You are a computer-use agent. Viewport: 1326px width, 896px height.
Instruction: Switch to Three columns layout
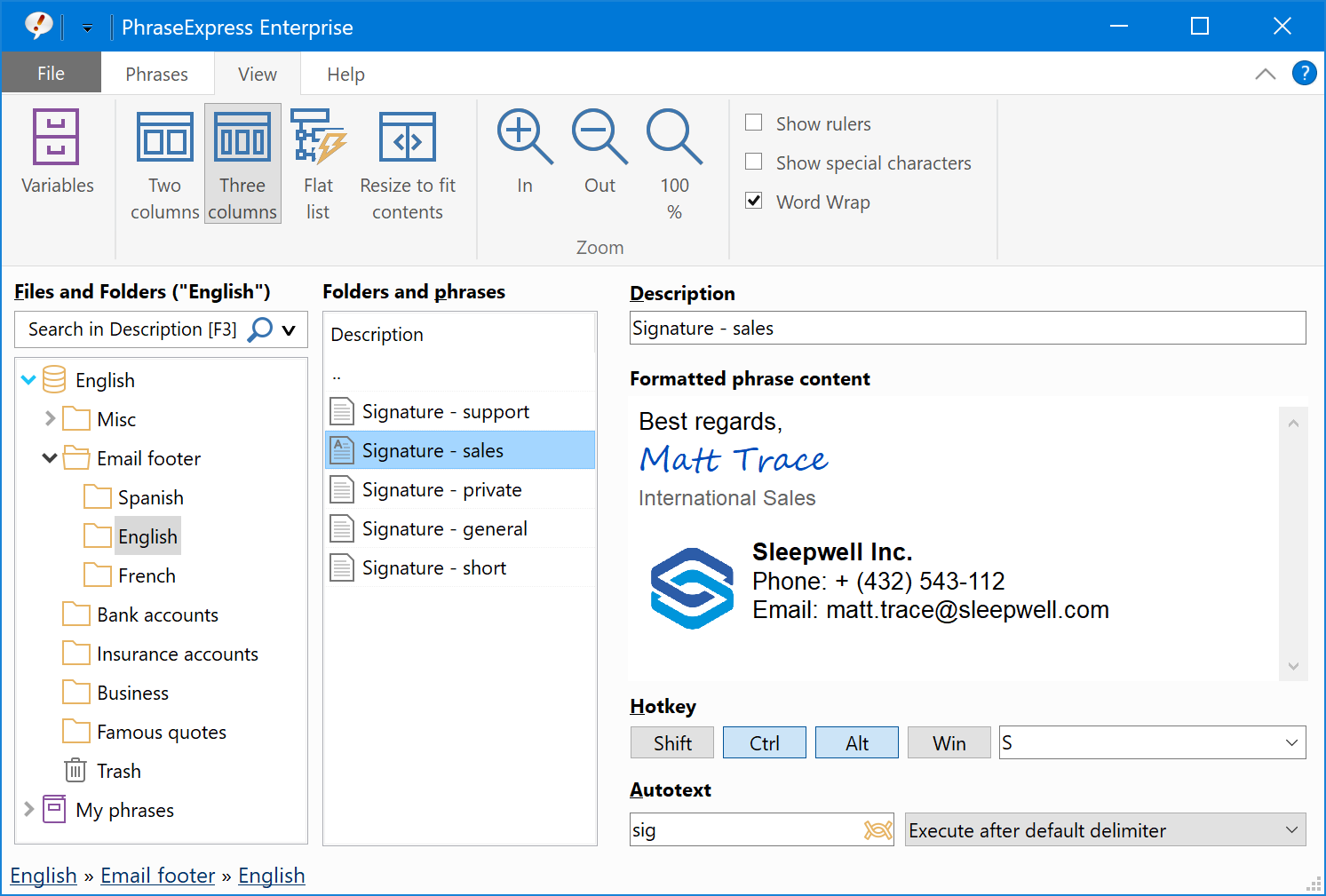242,164
